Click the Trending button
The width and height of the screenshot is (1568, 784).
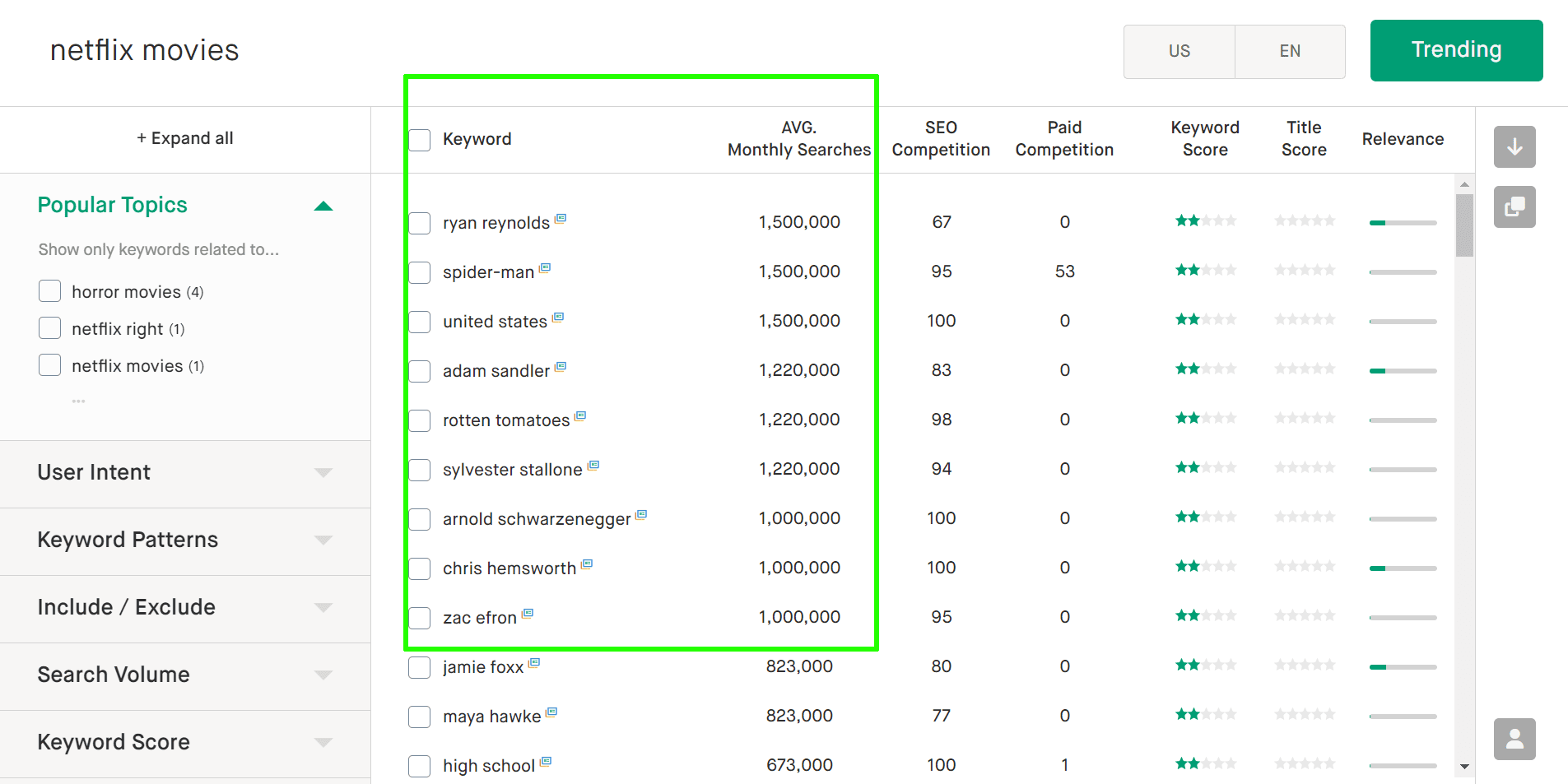pyautogui.click(x=1456, y=50)
